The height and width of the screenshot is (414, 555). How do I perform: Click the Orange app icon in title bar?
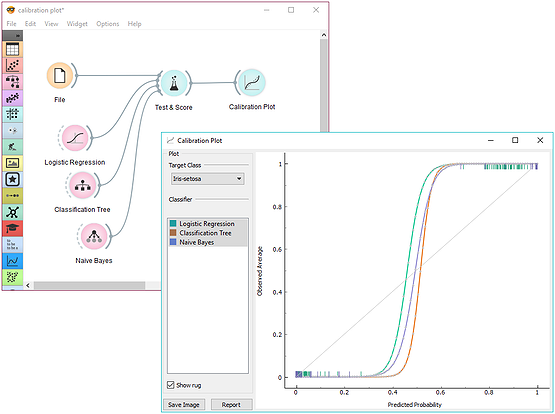tap(11, 10)
